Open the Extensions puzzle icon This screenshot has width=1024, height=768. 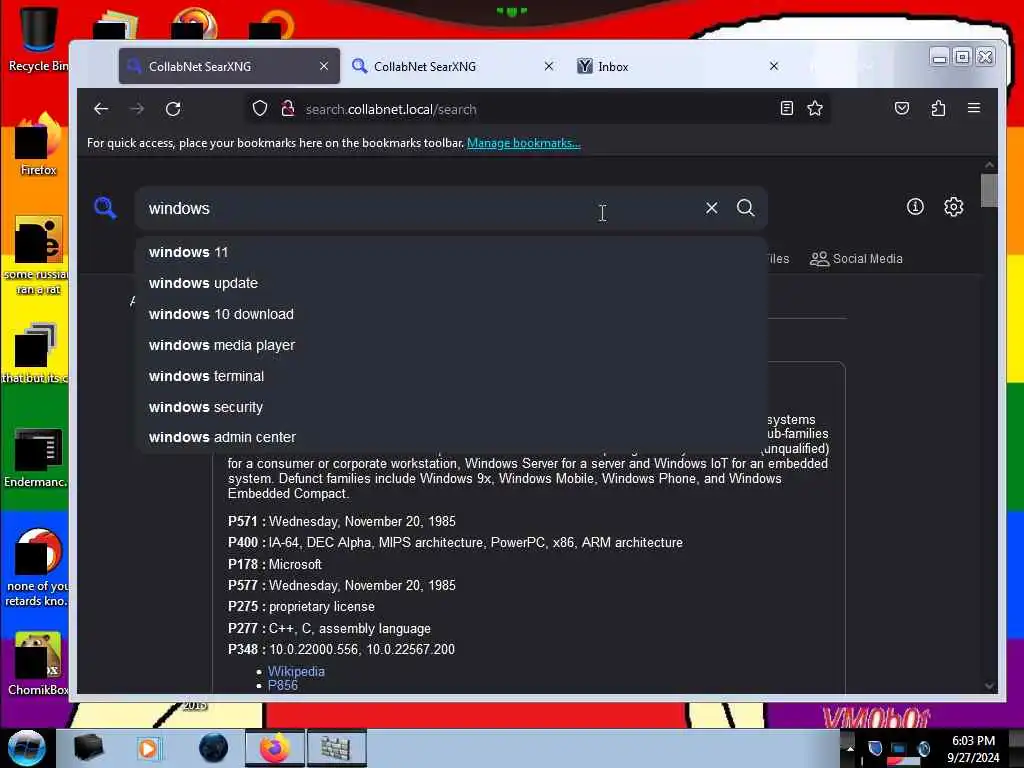point(938,108)
